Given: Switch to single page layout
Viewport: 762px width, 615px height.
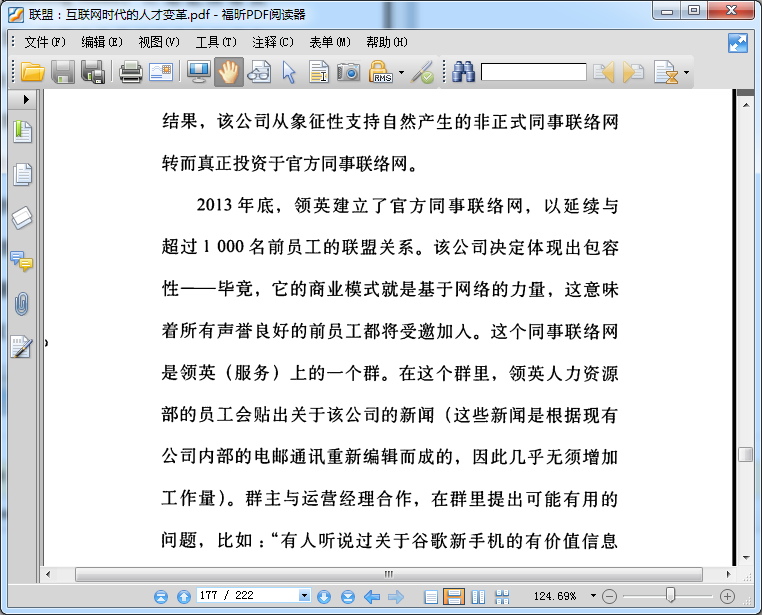Looking at the screenshot, I should 431,597.
